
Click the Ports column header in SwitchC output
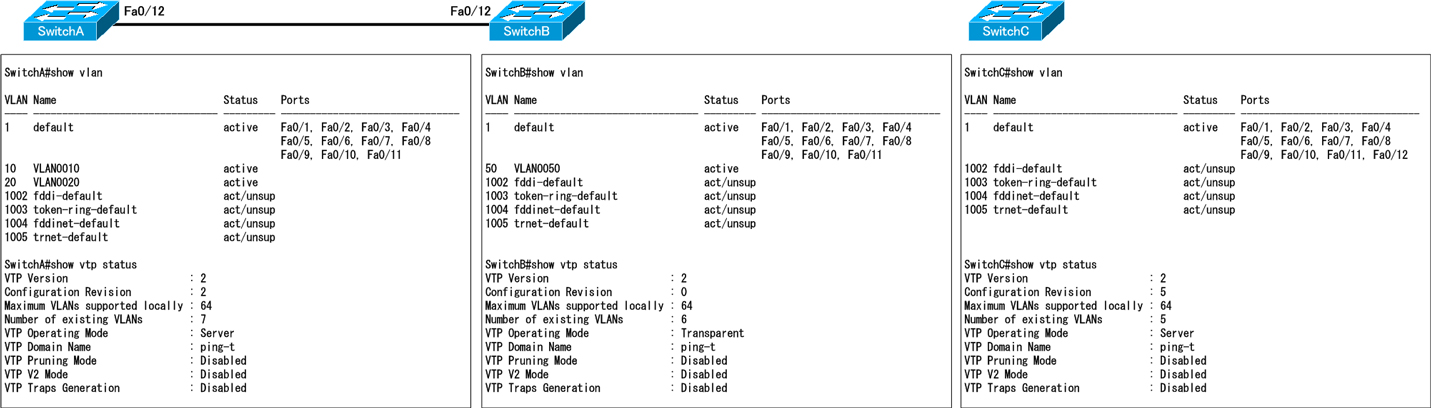(1254, 100)
